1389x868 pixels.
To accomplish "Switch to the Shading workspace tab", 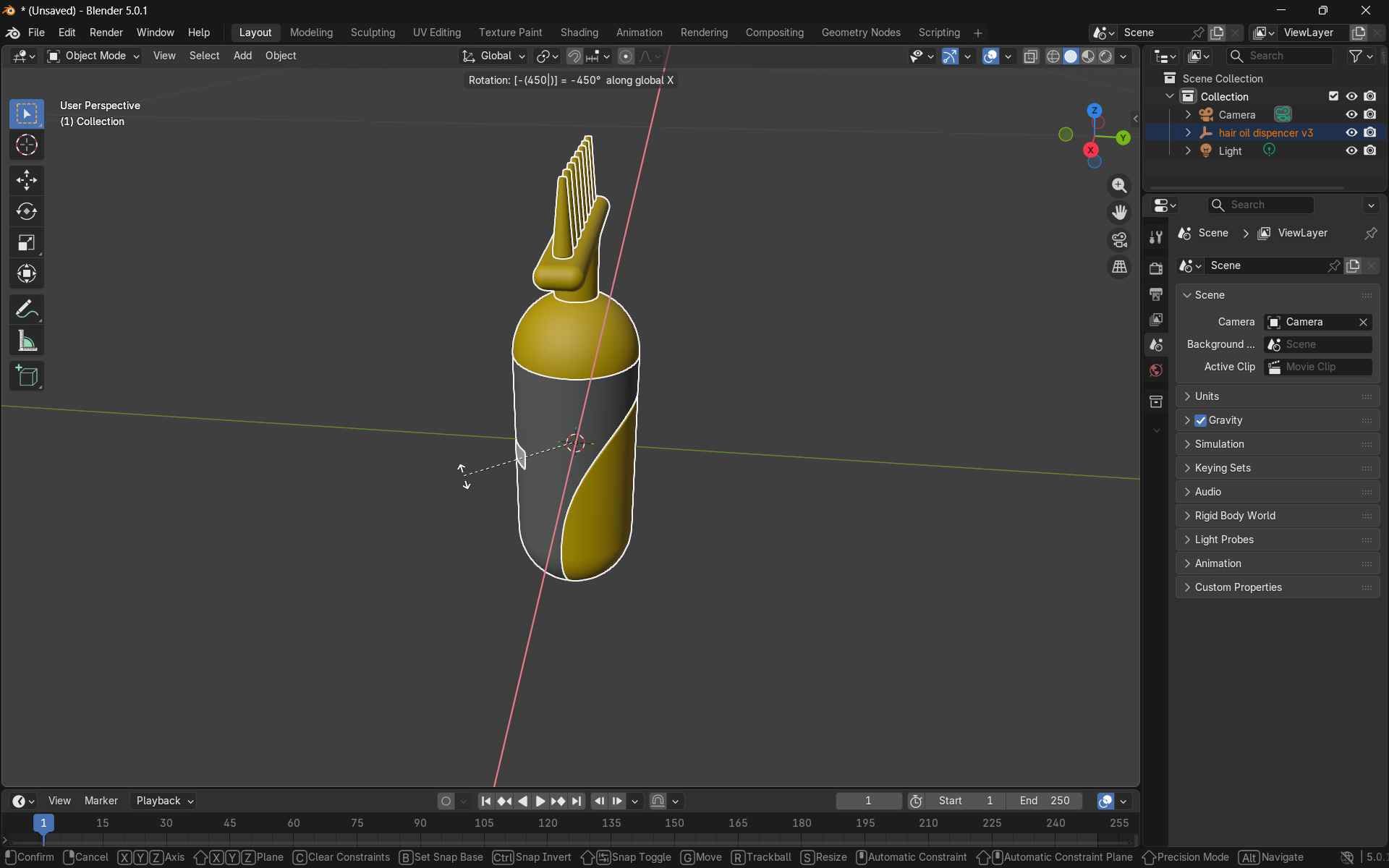I will point(579,33).
